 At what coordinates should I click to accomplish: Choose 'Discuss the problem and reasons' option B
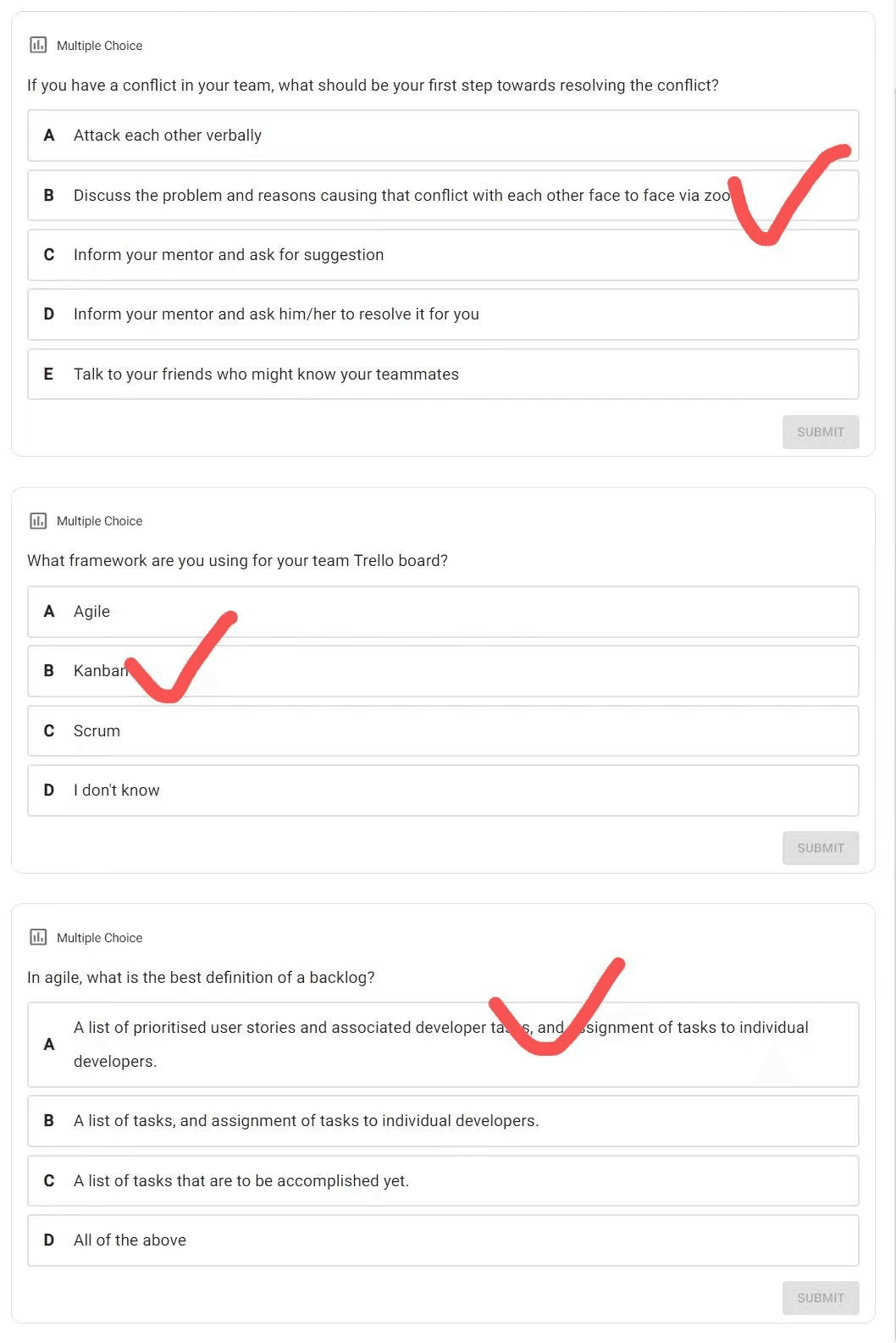click(443, 196)
